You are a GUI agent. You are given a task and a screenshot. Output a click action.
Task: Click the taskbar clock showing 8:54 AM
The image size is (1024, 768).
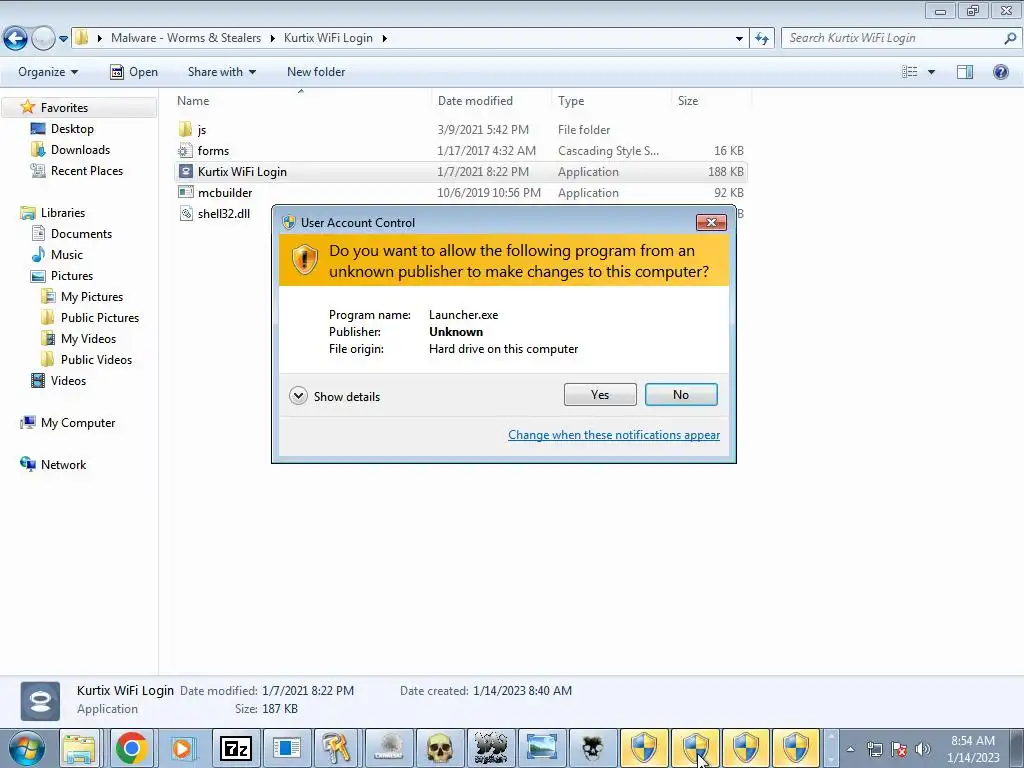pyautogui.click(x=973, y=749)
